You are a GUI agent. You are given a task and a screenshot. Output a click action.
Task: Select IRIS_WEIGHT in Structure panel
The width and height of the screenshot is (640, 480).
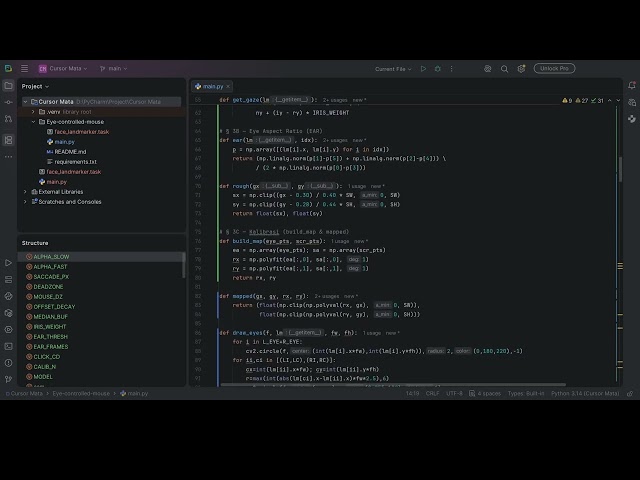[x=50, y=327]
